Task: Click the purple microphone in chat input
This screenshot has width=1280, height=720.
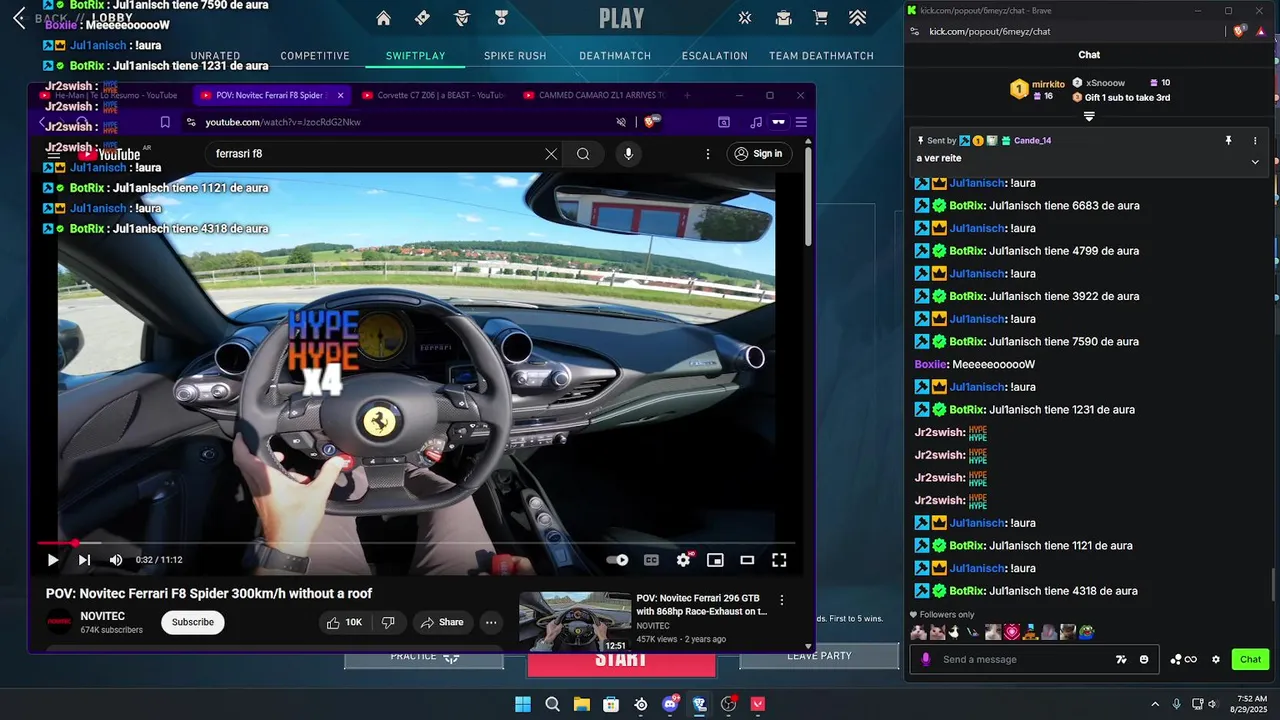Action: pyautogui.click(x=926, y=659)
